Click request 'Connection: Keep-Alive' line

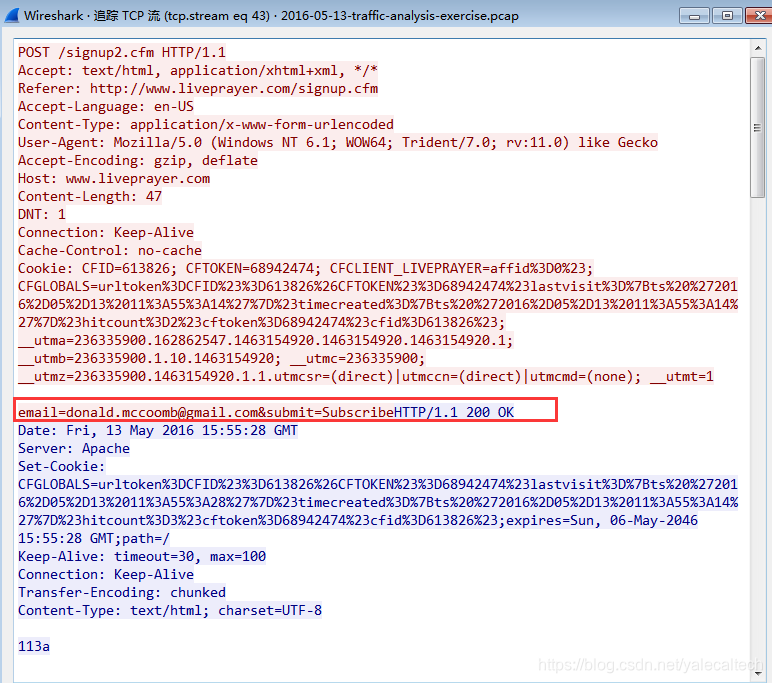106,232
